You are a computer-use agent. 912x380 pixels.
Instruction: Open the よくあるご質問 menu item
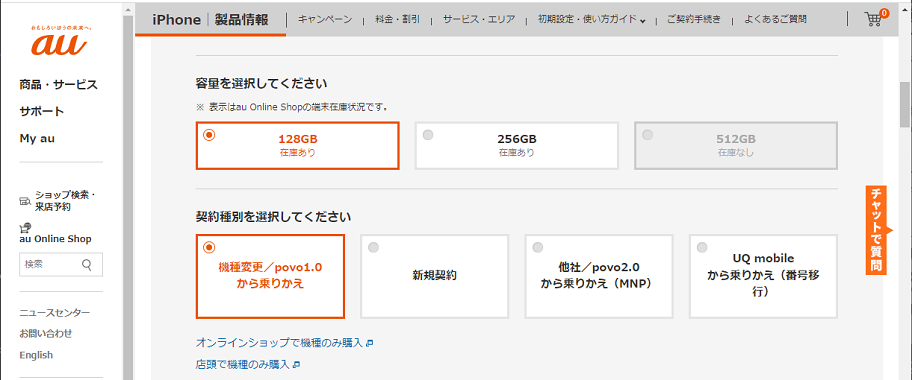coord(775,19)
